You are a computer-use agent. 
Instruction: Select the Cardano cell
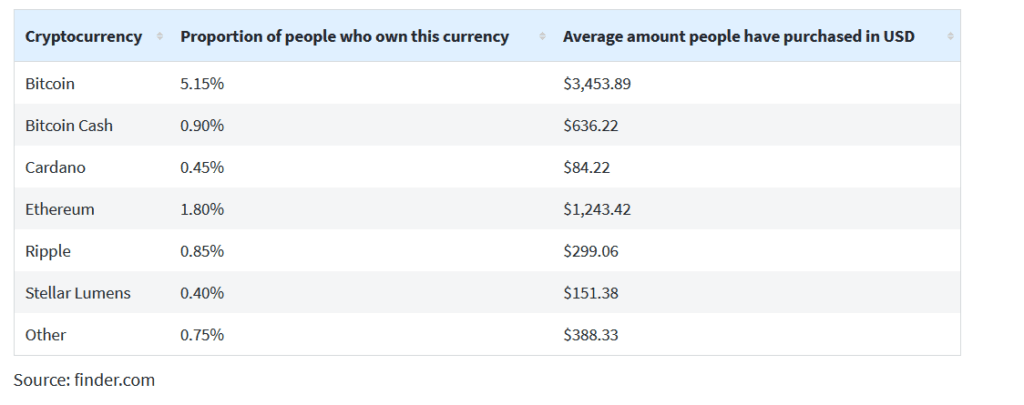[55, 168]
